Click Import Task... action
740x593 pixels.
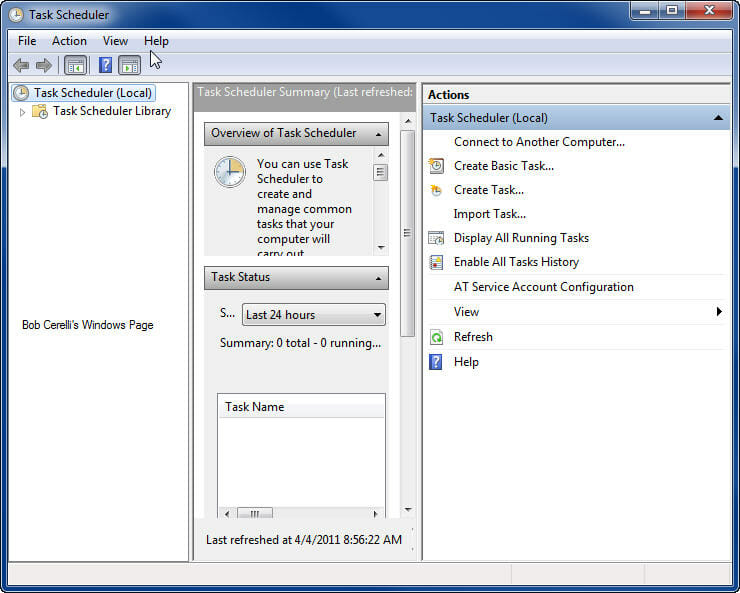[x=489, y=214]
